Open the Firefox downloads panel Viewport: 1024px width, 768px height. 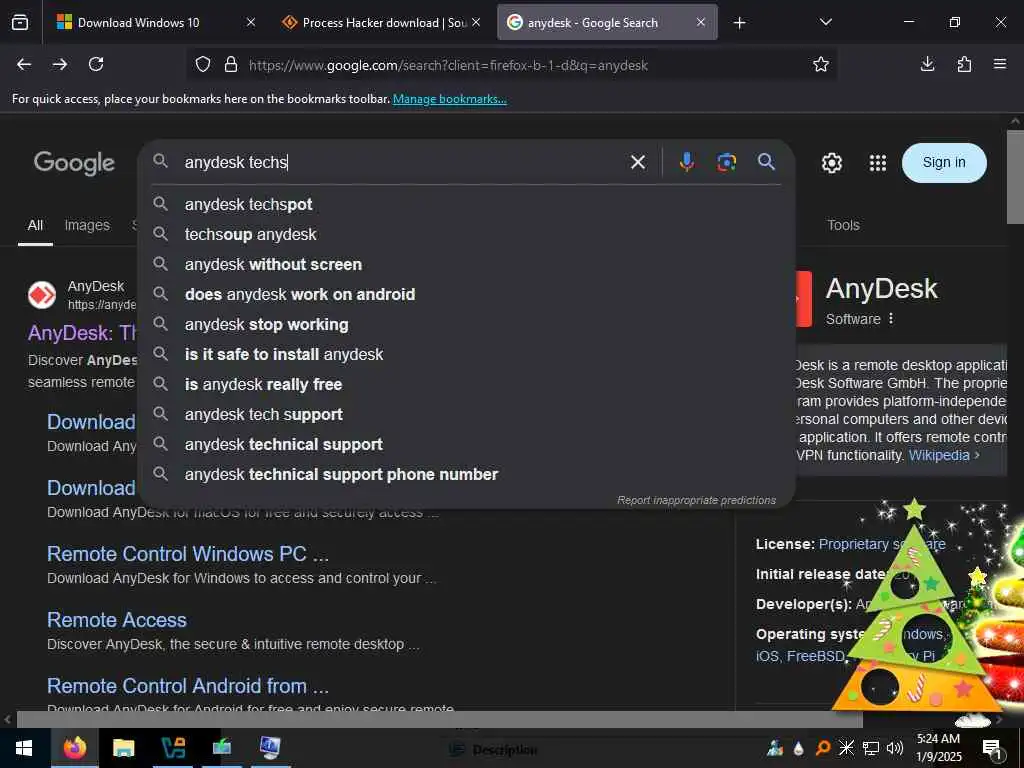[x=927, y=64]
